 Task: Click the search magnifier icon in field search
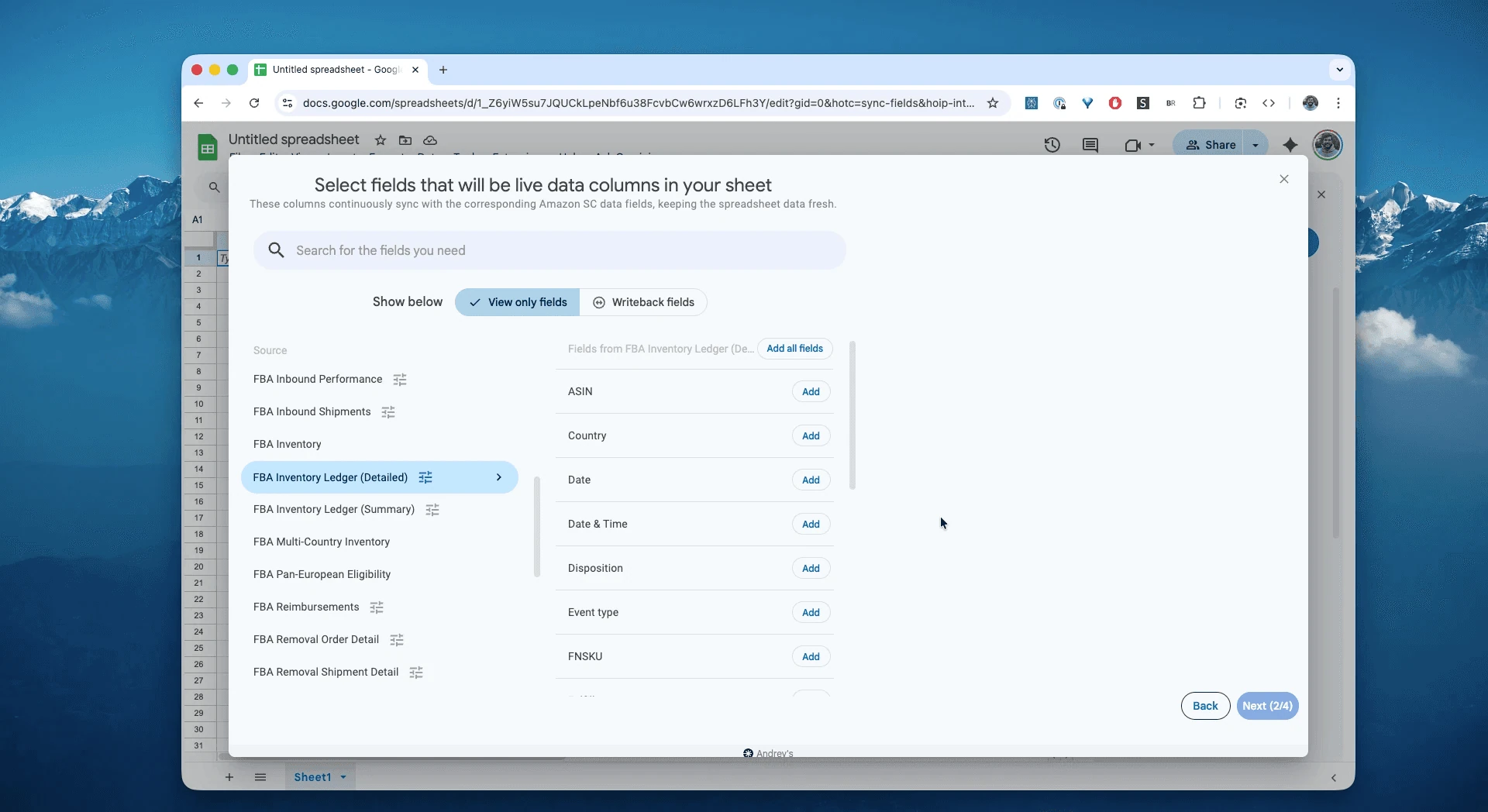276,250
